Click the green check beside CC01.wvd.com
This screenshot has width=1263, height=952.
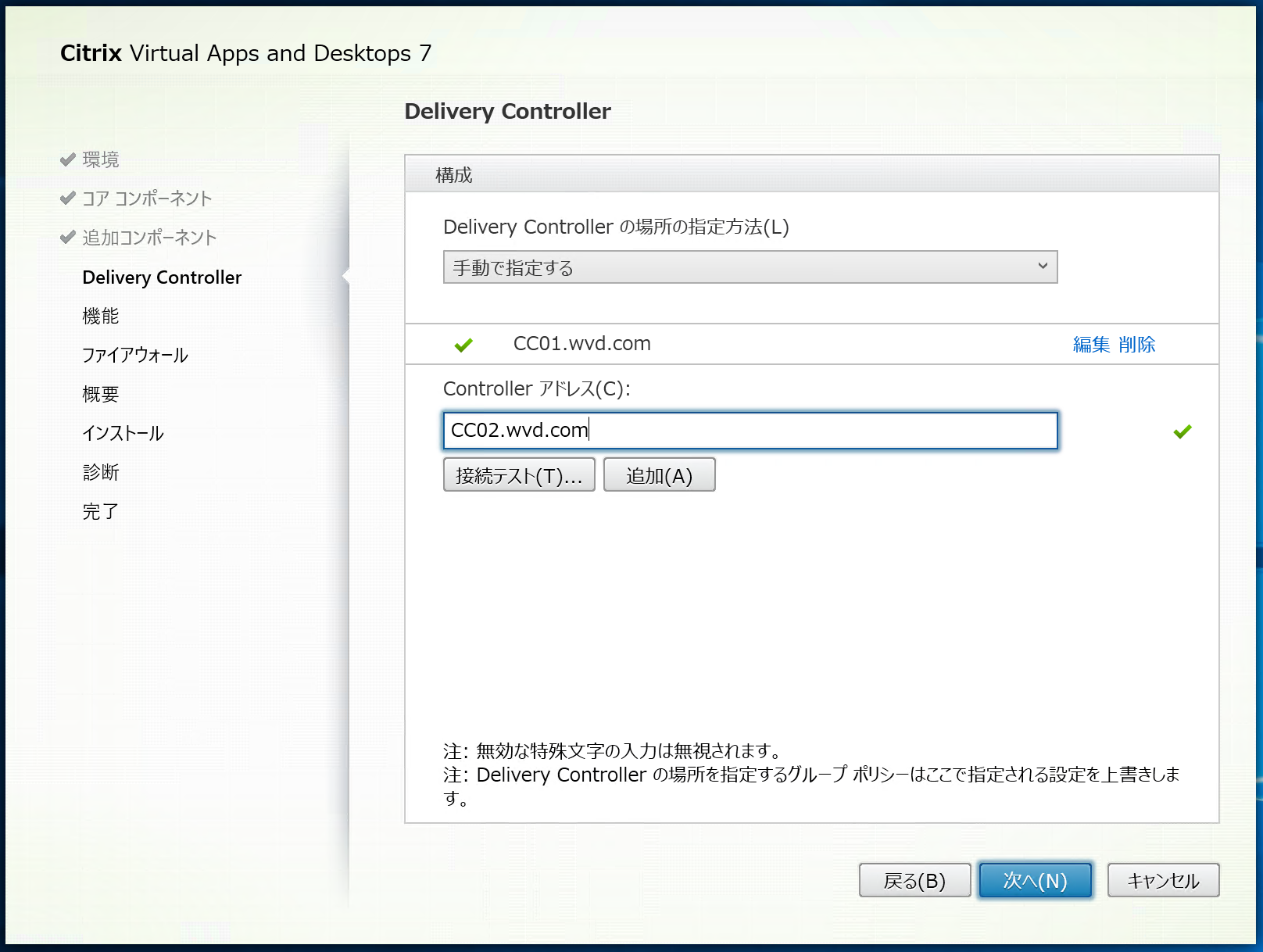[463, 344]
